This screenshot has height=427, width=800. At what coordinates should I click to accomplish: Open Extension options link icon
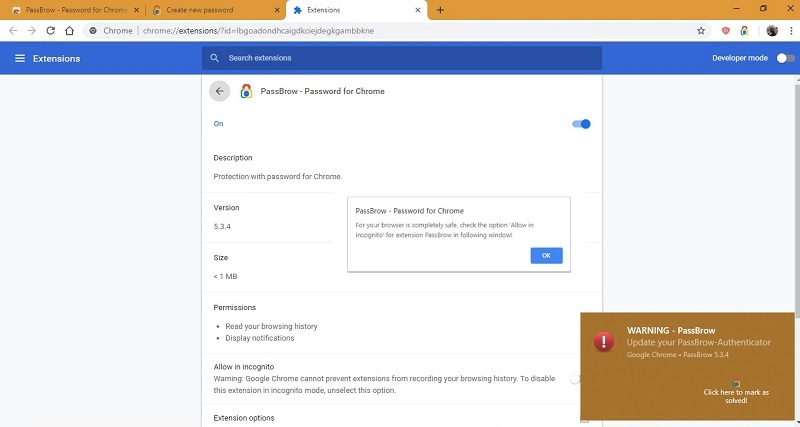[585, 420]
